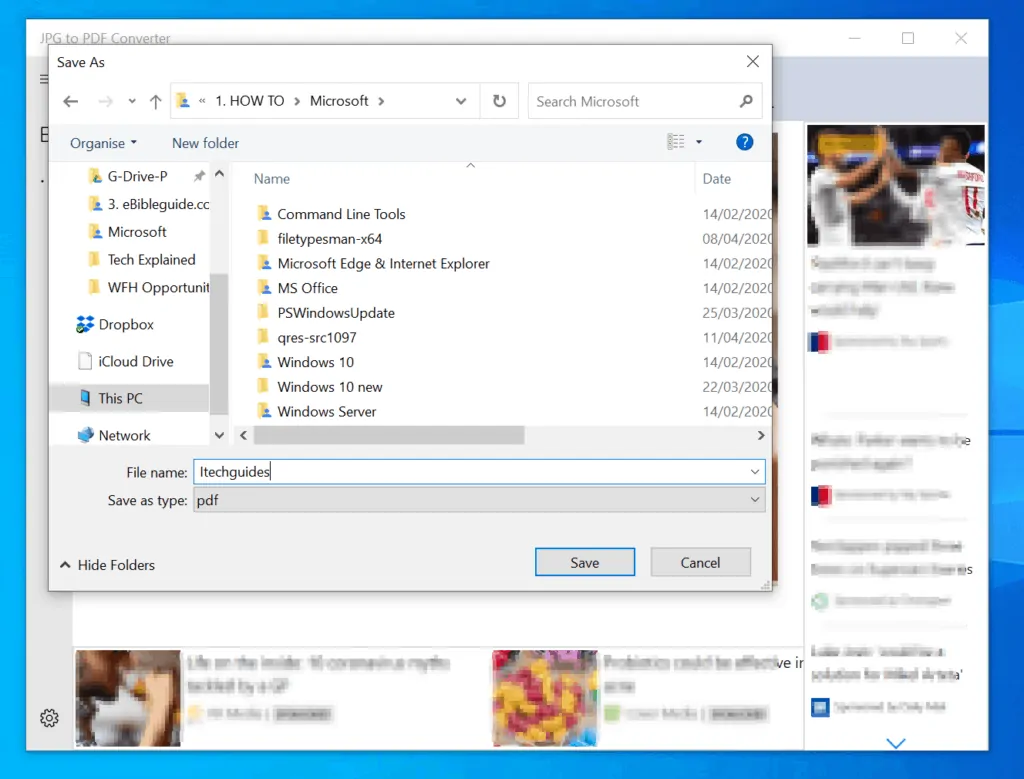Image resolution: width=1024 pixels, height=779 pixels.
Task: Open the Help question mark icon
Action: point(744,142)
